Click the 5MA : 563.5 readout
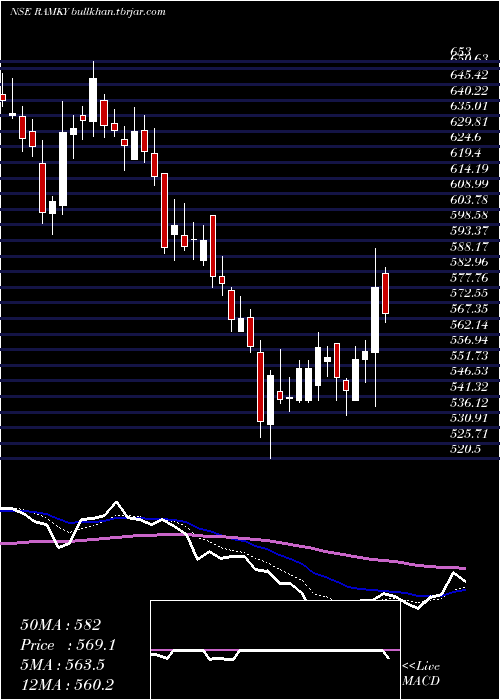The width and height of the screenshot is (500, 700). 62,665
